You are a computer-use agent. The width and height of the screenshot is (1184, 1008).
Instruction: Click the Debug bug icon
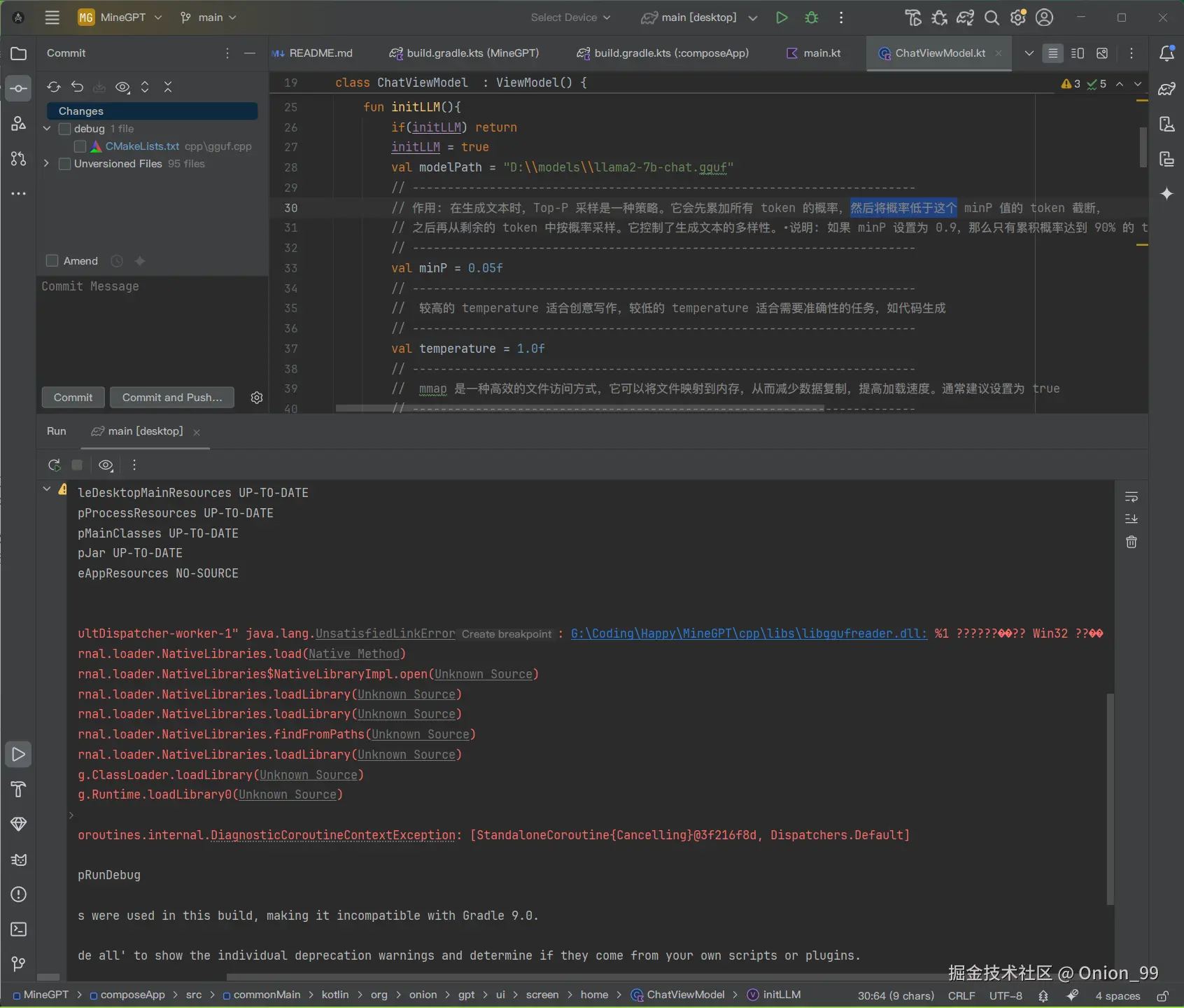812,17
